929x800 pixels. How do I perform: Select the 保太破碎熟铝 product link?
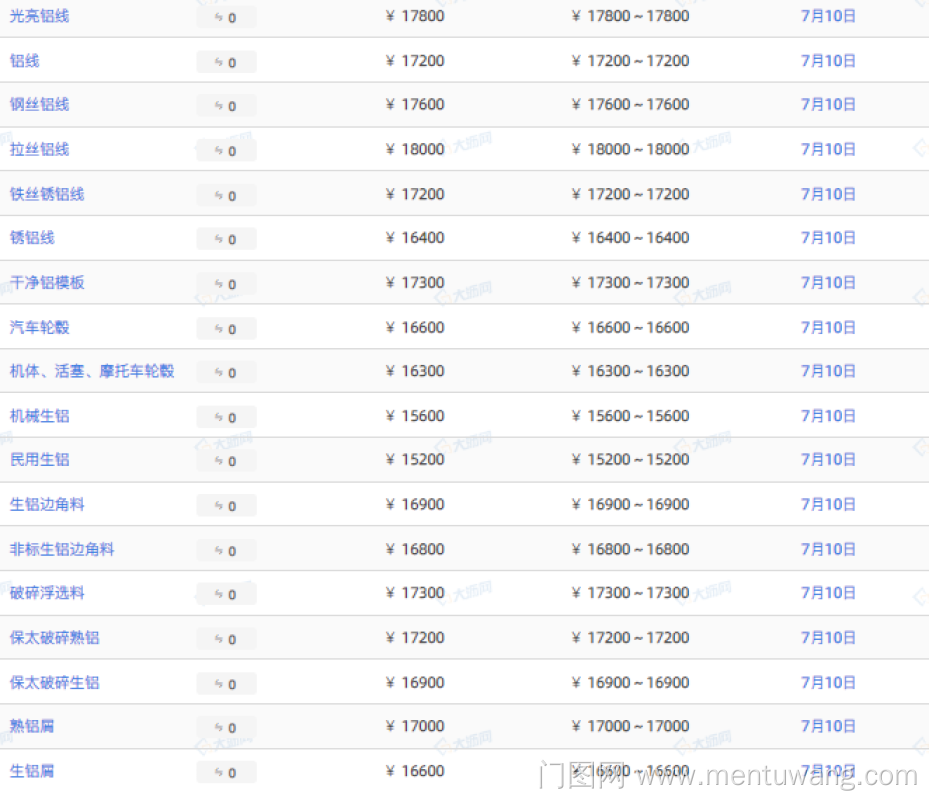[55, 637]
